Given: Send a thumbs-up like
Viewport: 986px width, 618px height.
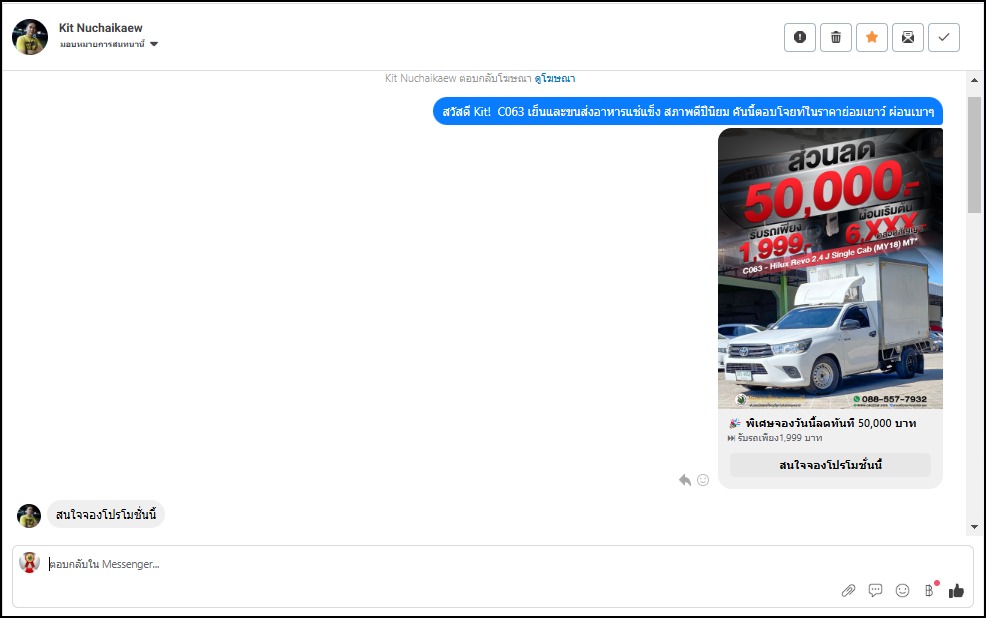Looking at the screenshot, I should 956,590.
